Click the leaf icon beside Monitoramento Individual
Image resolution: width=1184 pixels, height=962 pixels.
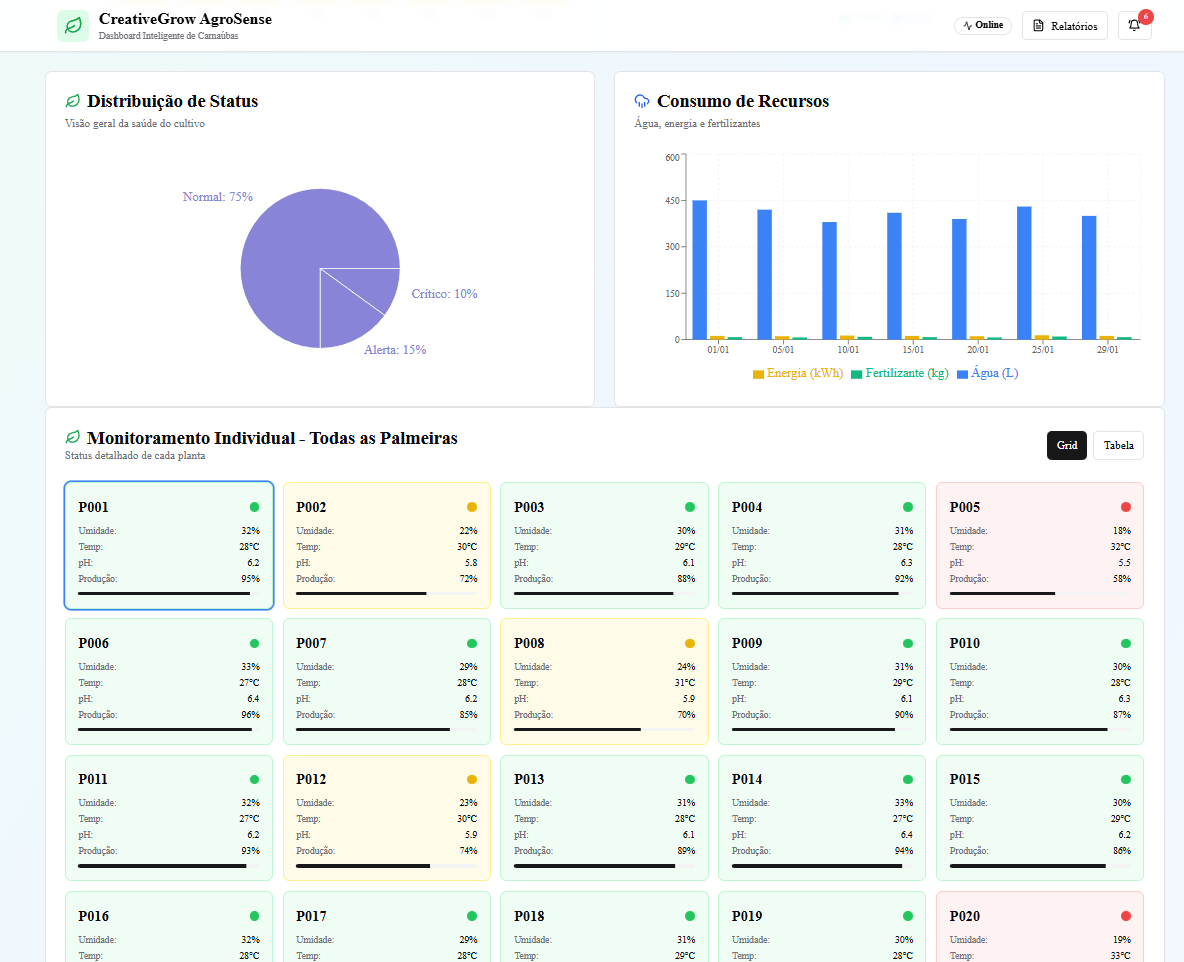pos(73,438)
